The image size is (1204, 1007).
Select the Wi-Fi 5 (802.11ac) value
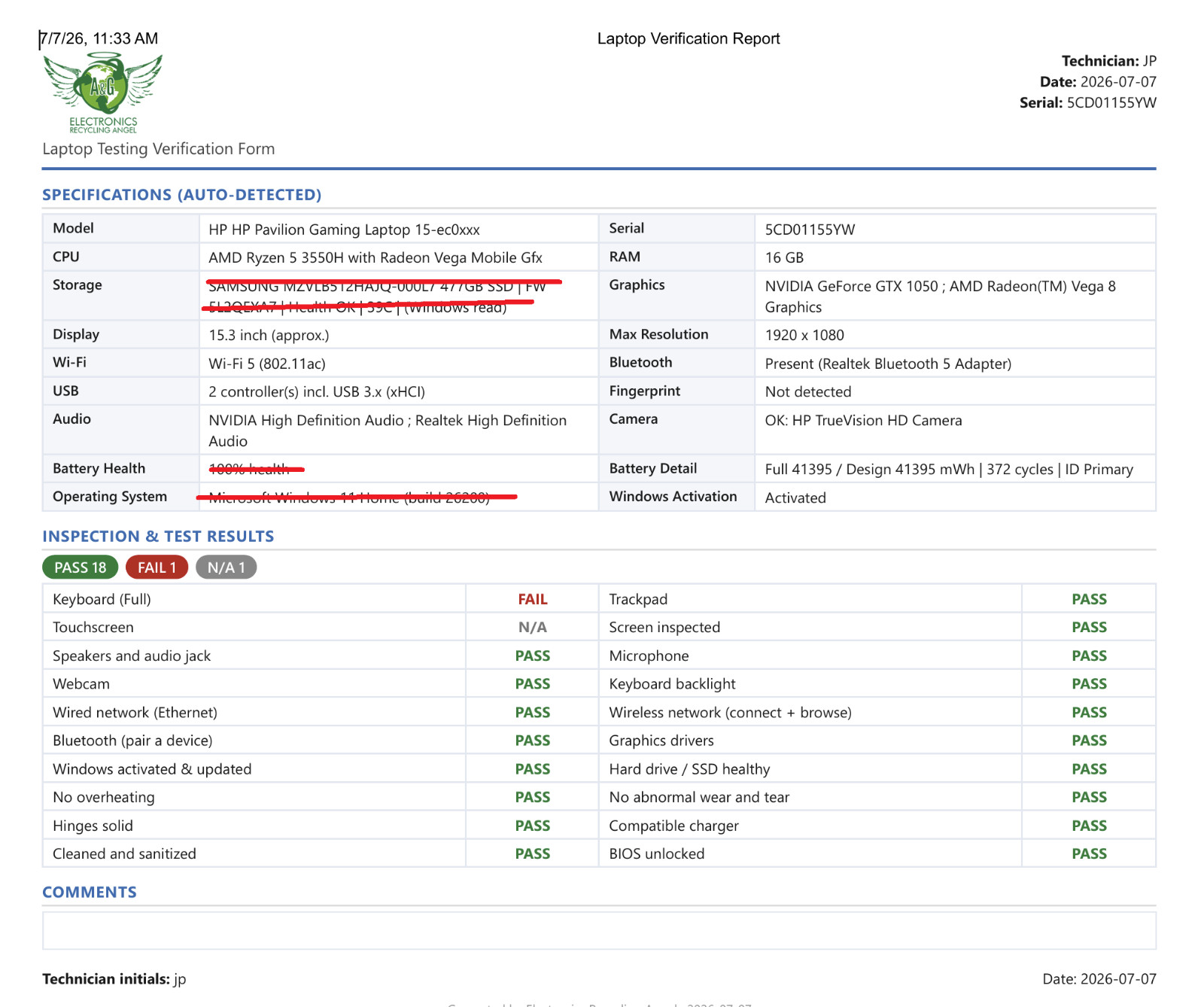coord(267,364)
